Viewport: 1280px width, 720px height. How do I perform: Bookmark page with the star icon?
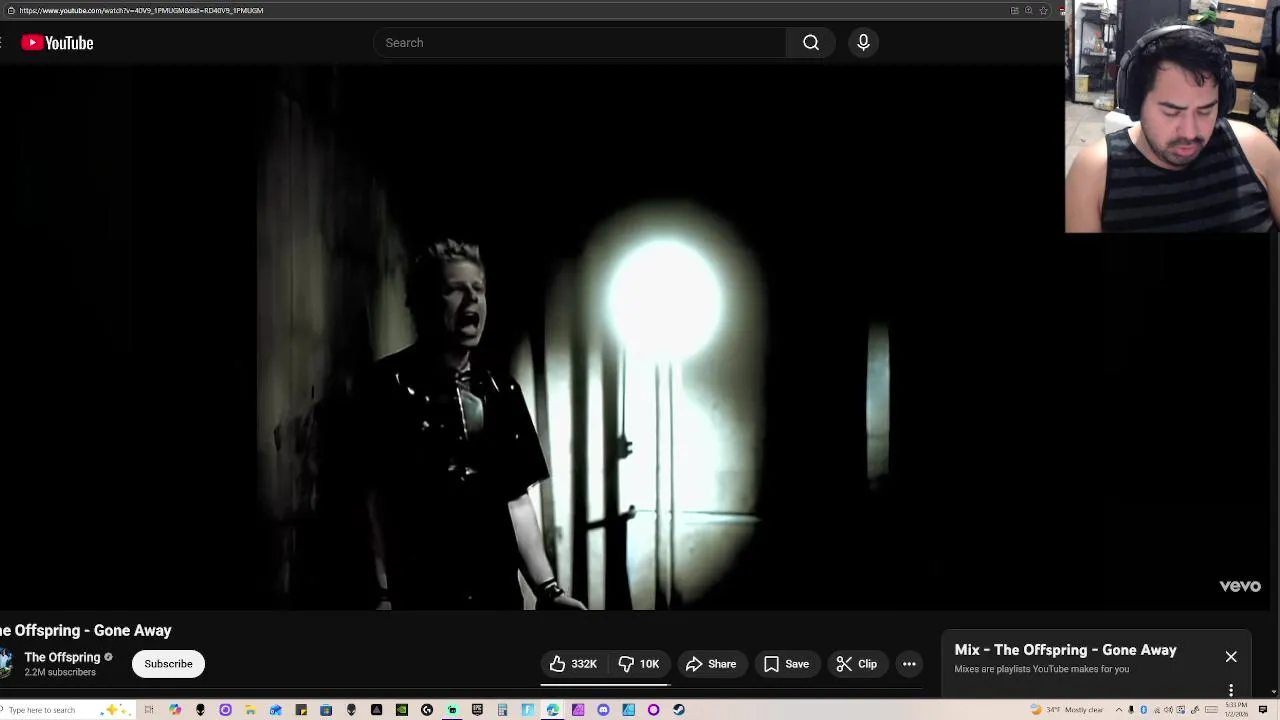pos(1043,10)
